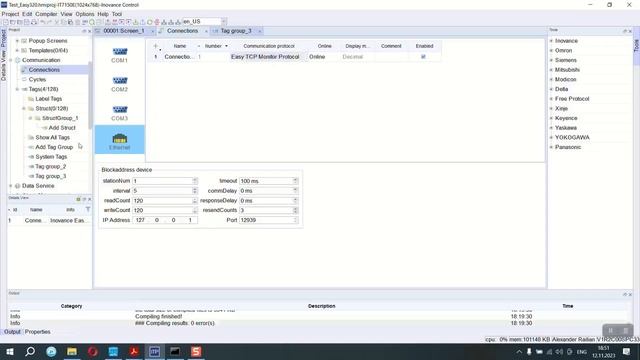Open the Options menu
Viewport: 640px width, 360px height.
tap(84, 14)
